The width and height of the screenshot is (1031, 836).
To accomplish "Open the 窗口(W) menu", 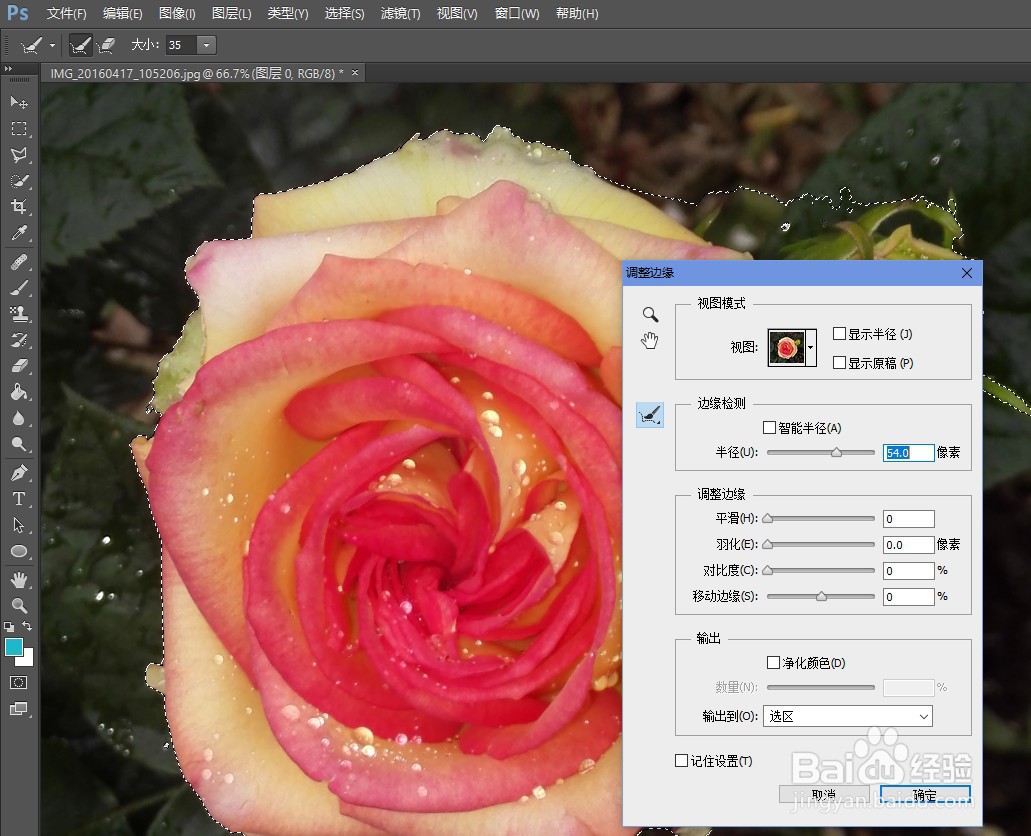I will 517,13.
